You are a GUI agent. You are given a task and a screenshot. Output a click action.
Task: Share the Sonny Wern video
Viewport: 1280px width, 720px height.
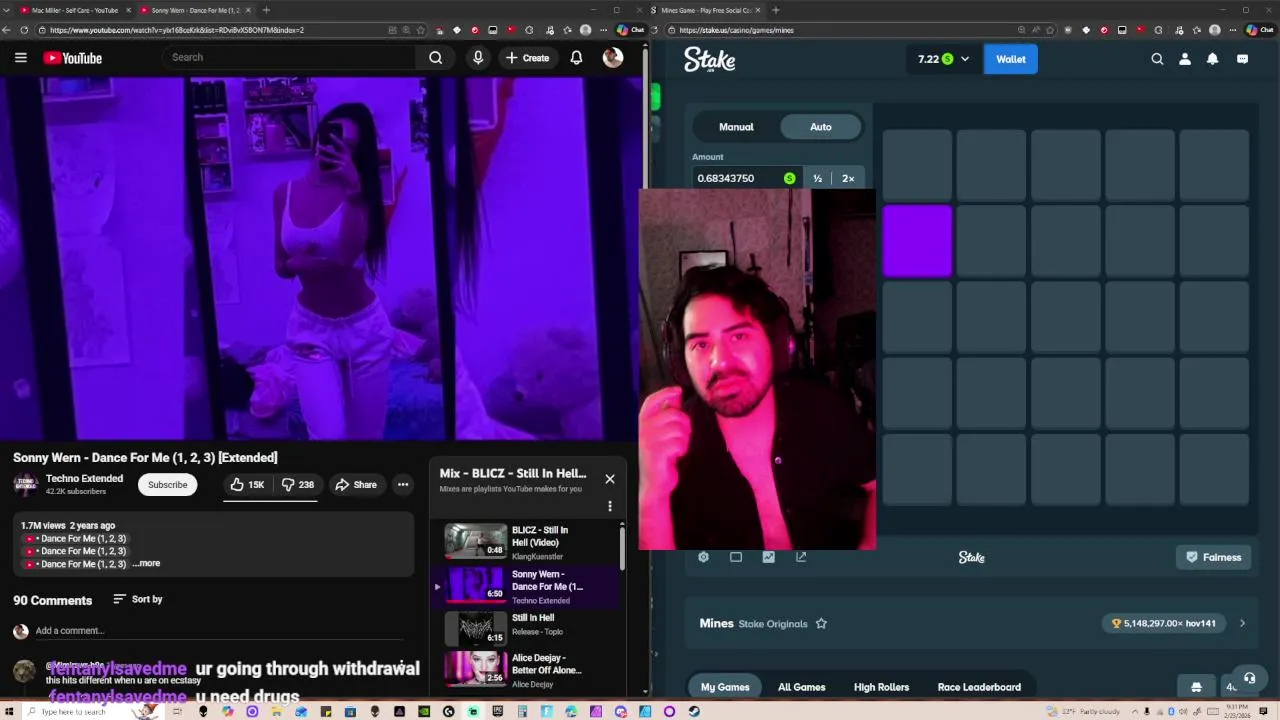click(356, 485)
